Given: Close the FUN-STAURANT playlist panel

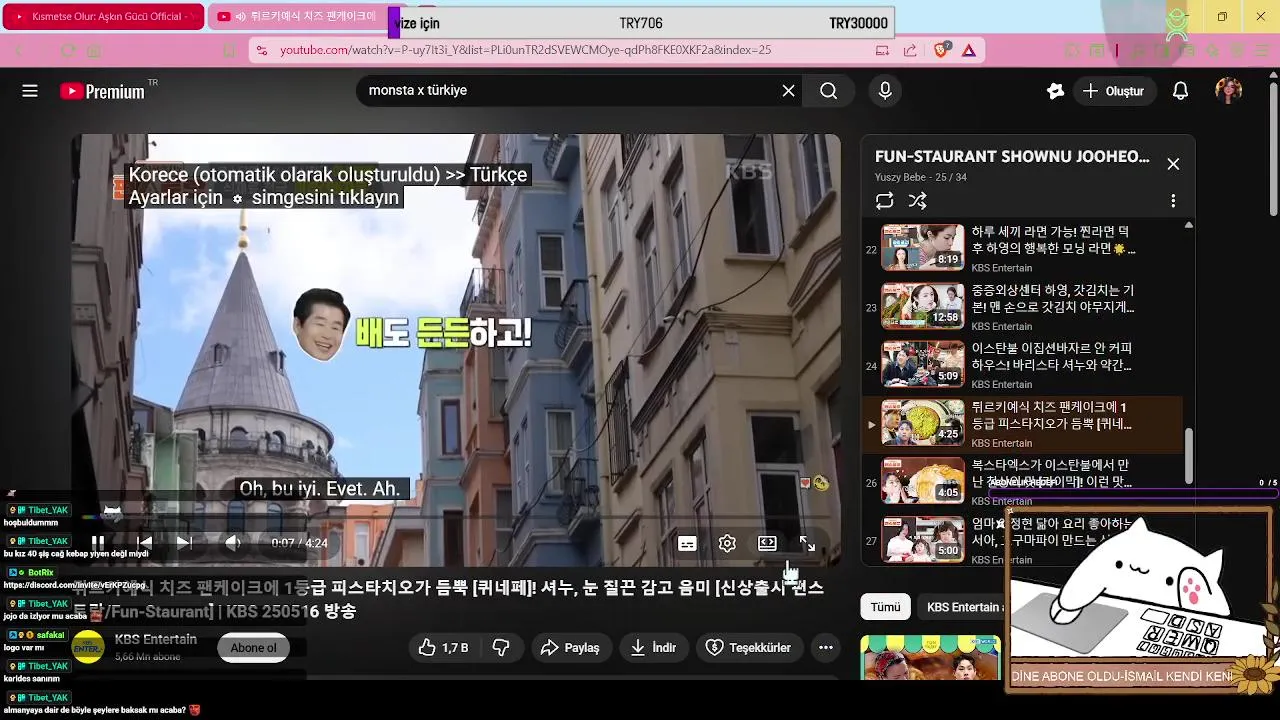Looking at the screenshot, I should pos(1173,164).
